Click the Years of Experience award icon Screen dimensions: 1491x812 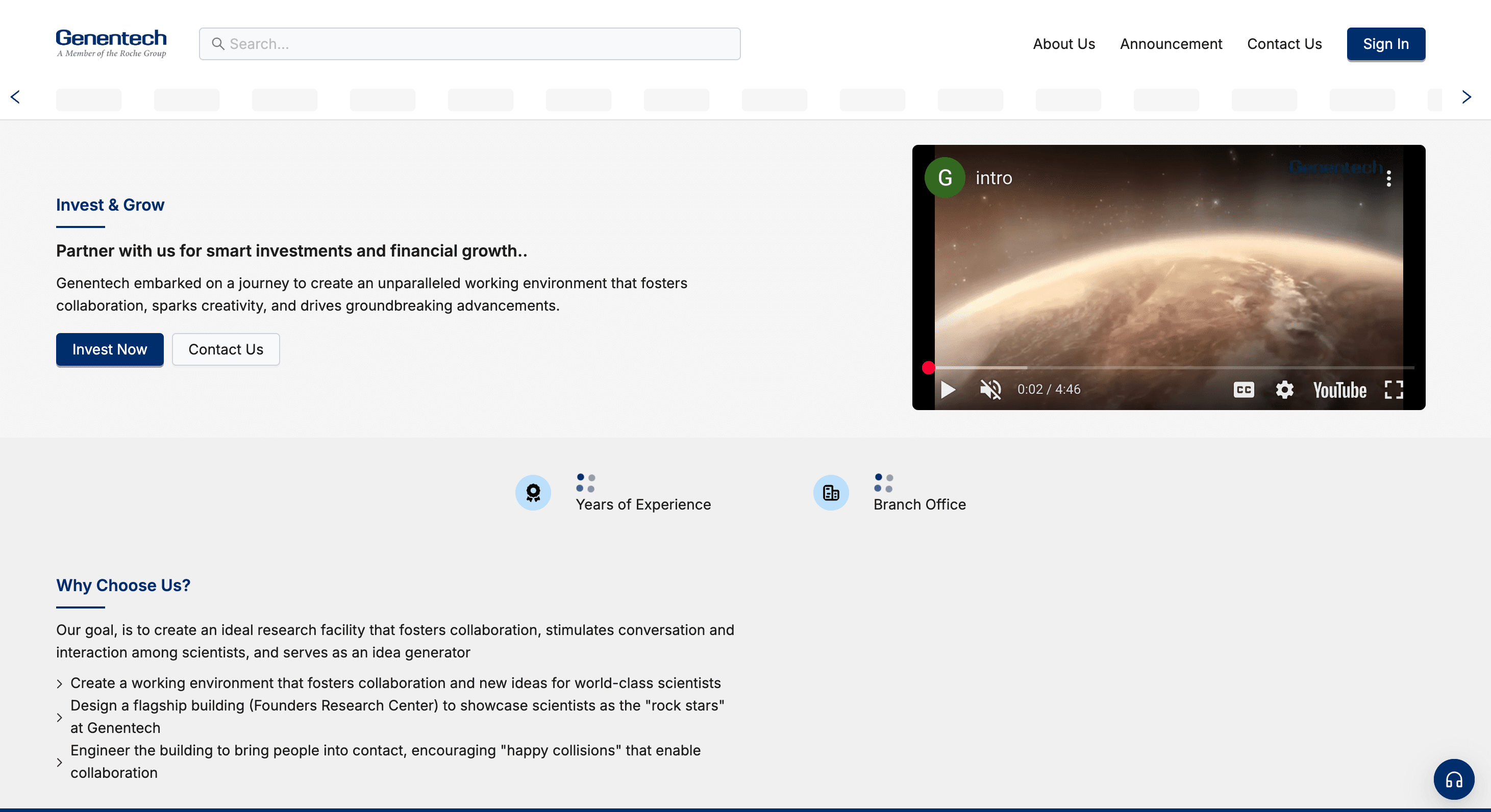[x=533, y=493]
